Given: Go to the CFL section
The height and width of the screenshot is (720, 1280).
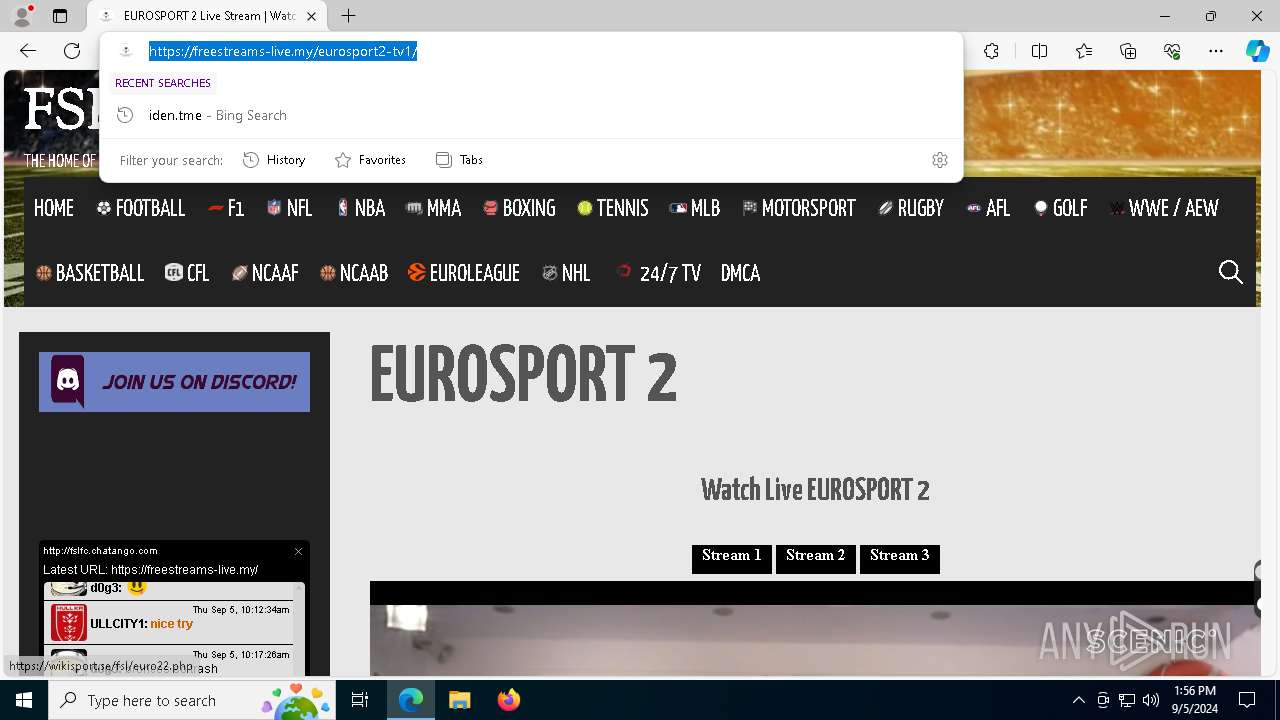Looking at the screenshot, I should (187, 273).
